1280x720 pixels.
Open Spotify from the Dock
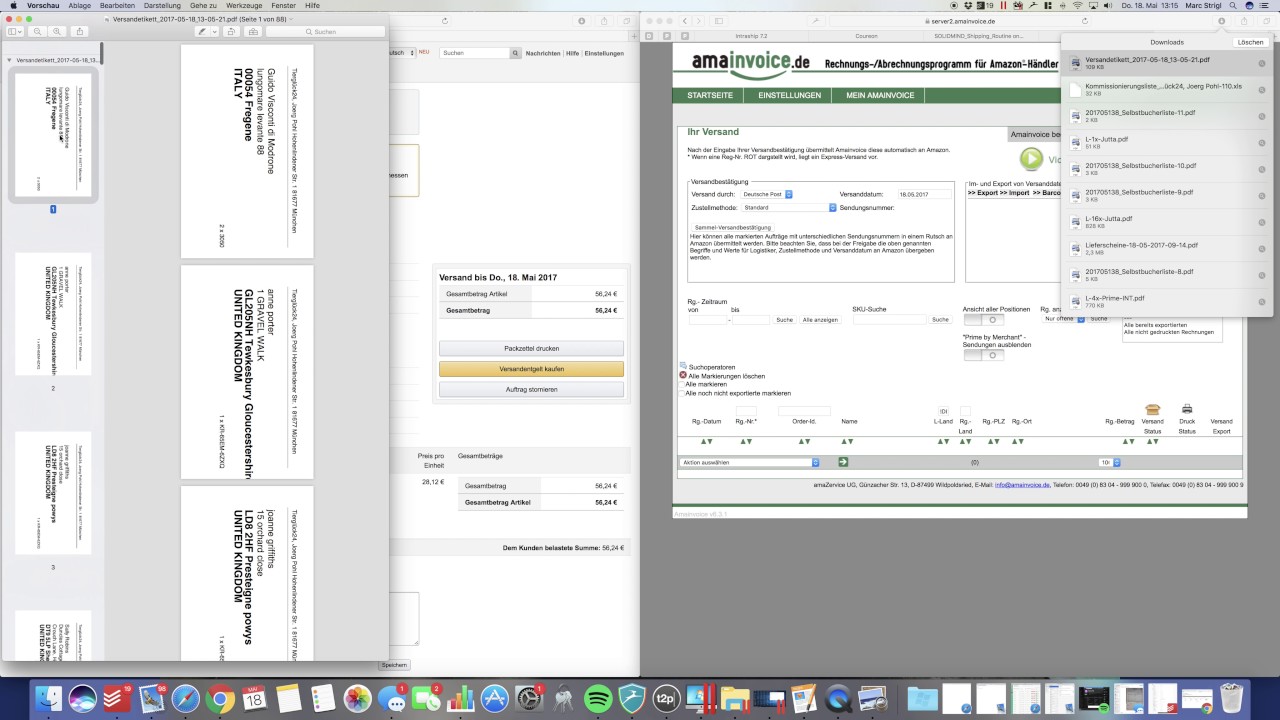[x=598, y=698]
